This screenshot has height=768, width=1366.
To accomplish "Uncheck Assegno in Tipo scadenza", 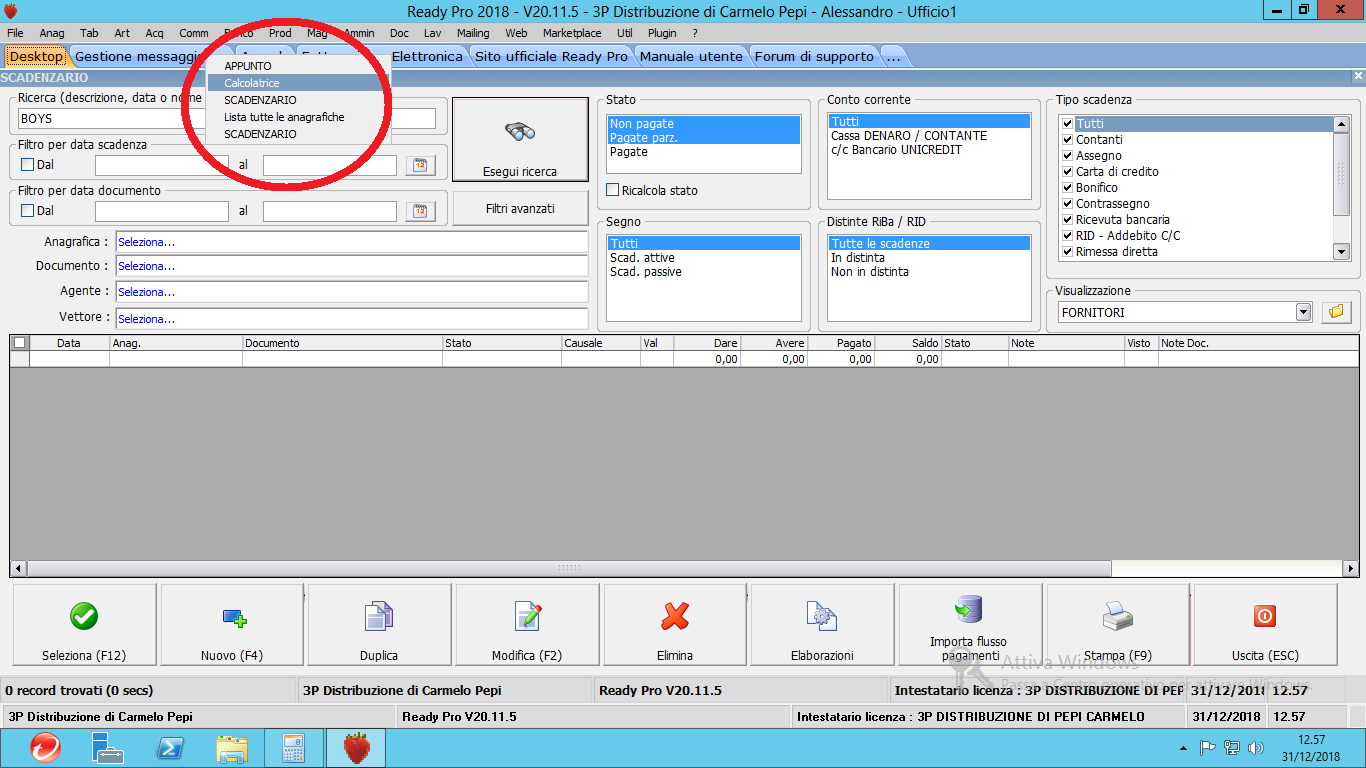I will coord(1068,156).
